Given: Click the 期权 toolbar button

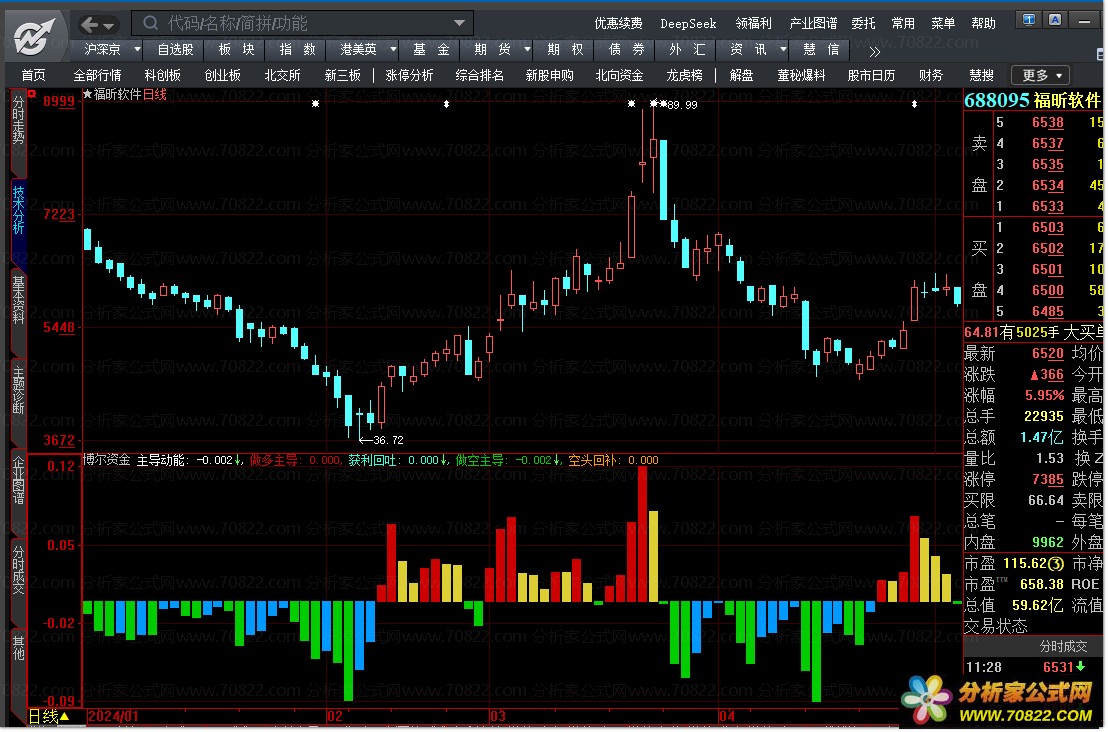Looking at the screenshot, I should pyautogui.click(x=565, y=50).
